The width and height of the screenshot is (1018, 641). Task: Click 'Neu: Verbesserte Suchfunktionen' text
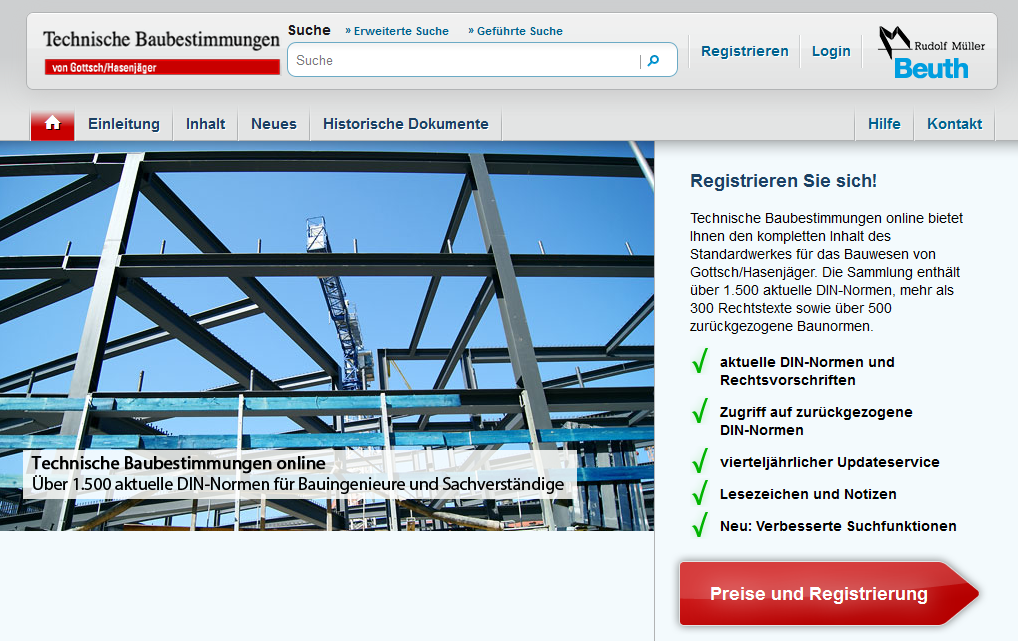[x=838, y=526]
